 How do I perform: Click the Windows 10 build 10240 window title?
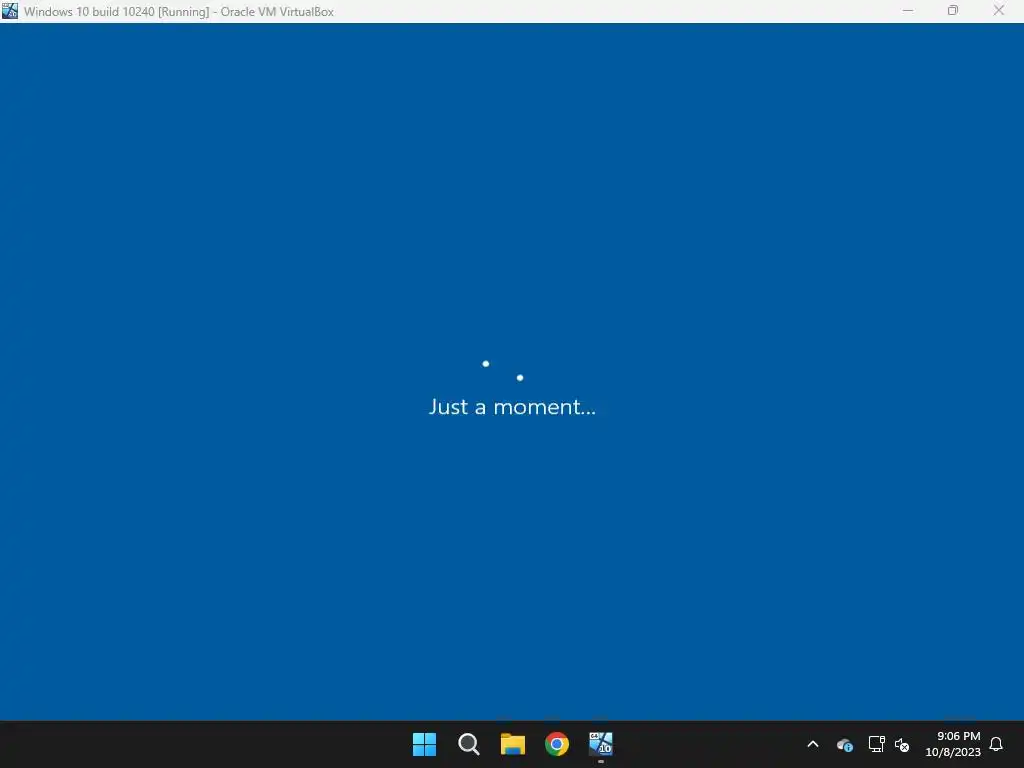pyautogui.click(x=179, y=12)
